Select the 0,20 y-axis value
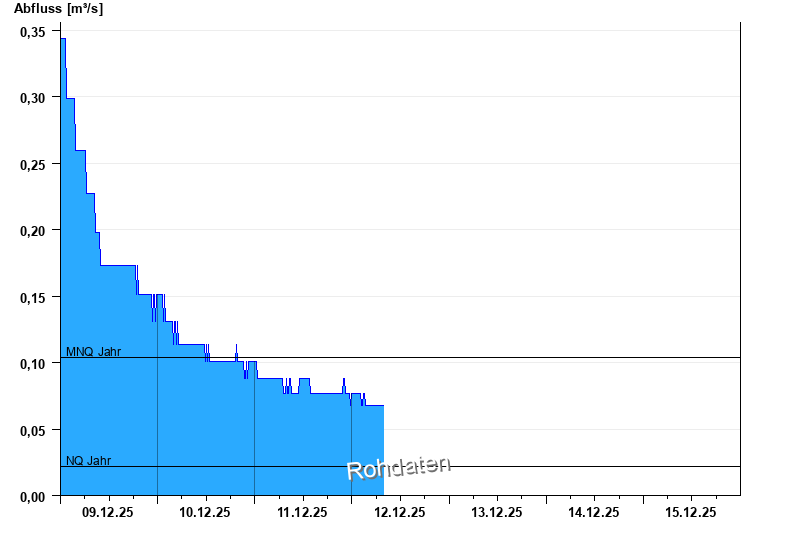 click(33, 231)
